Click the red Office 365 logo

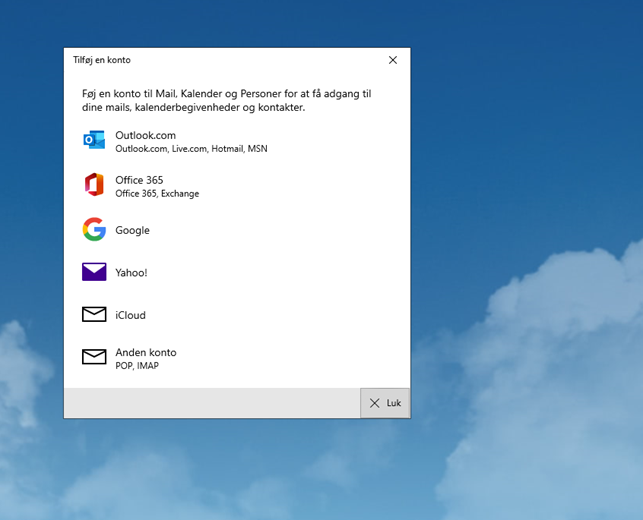click(94, 185)
